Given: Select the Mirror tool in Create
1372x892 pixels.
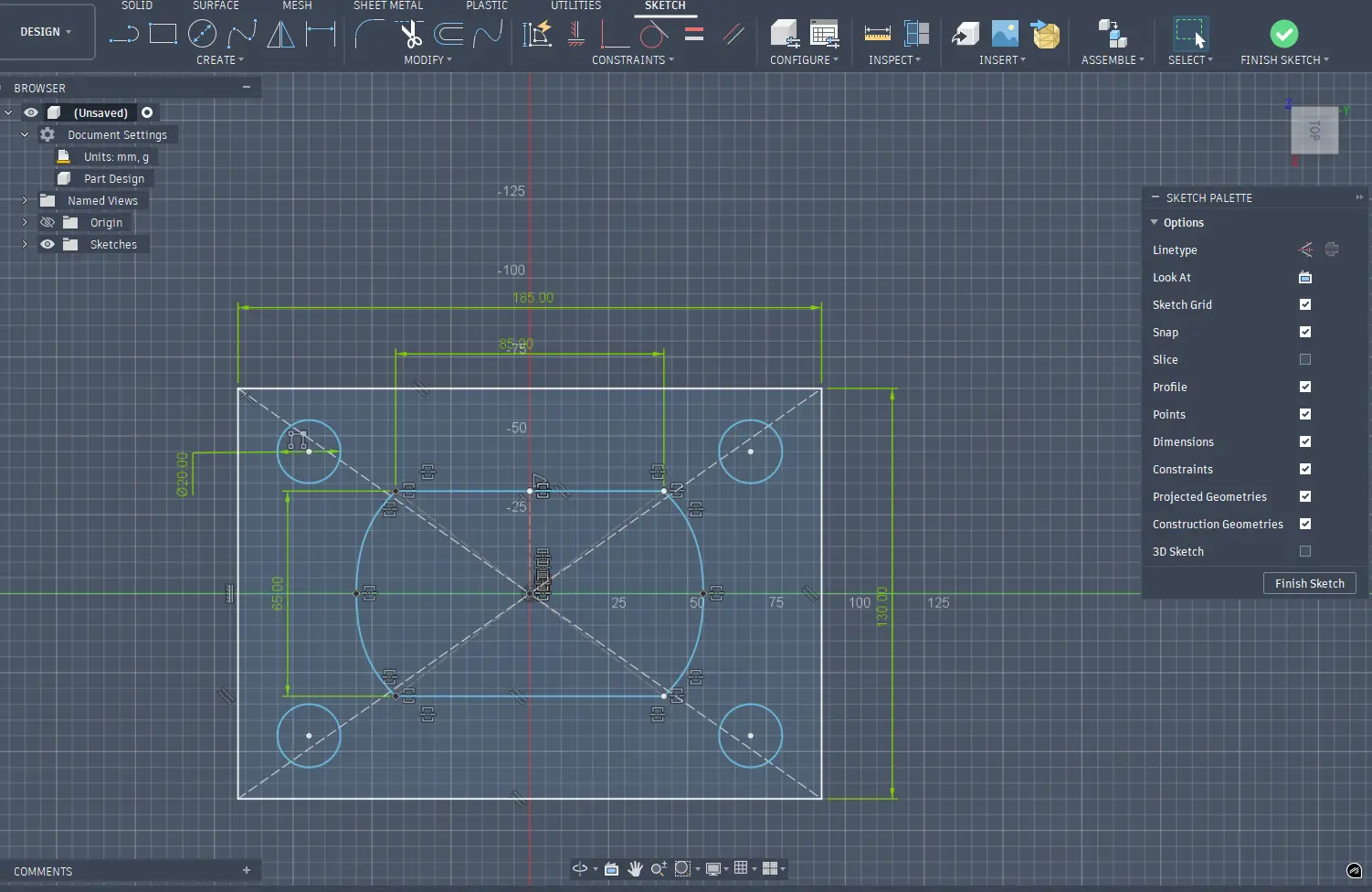Looking at the screenshot, I should click(x=280, y=35).
